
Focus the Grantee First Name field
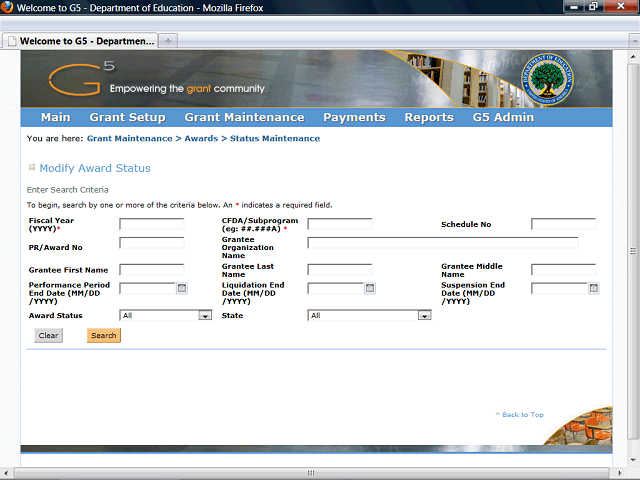152,270
